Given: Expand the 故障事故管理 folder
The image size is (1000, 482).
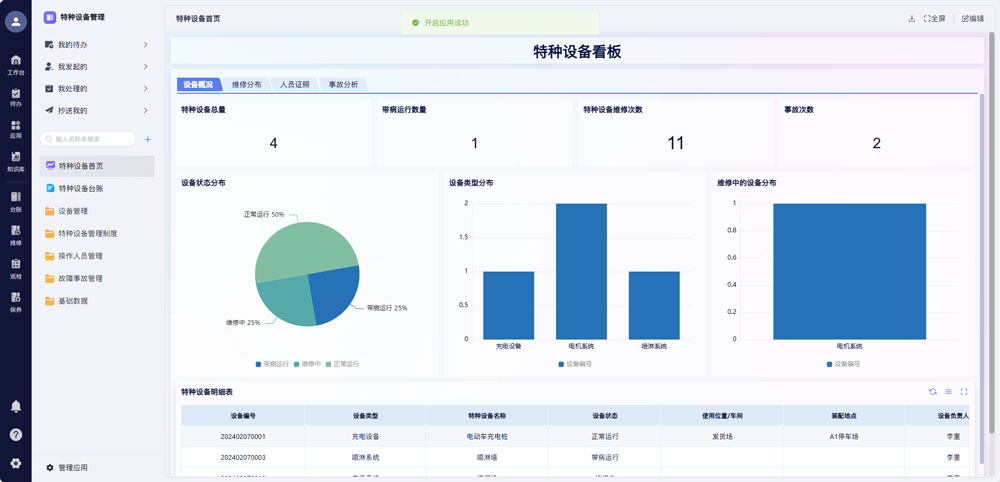Looking at the screenshot, I should point(80,278).
